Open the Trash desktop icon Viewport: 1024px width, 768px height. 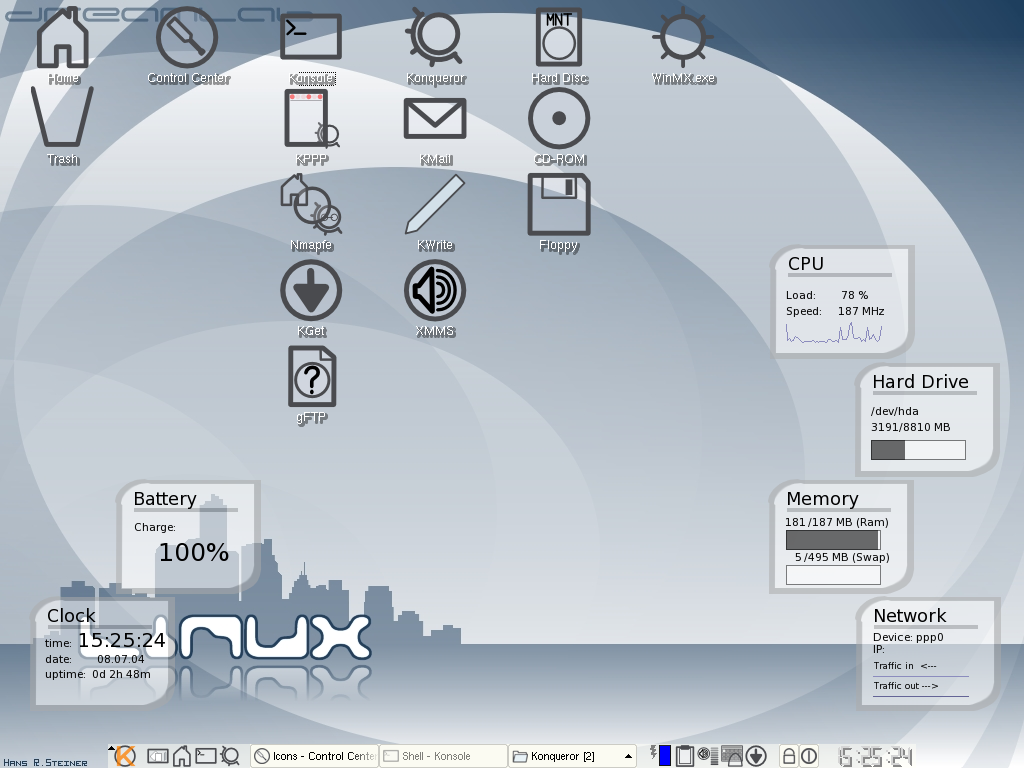point(63,124)
